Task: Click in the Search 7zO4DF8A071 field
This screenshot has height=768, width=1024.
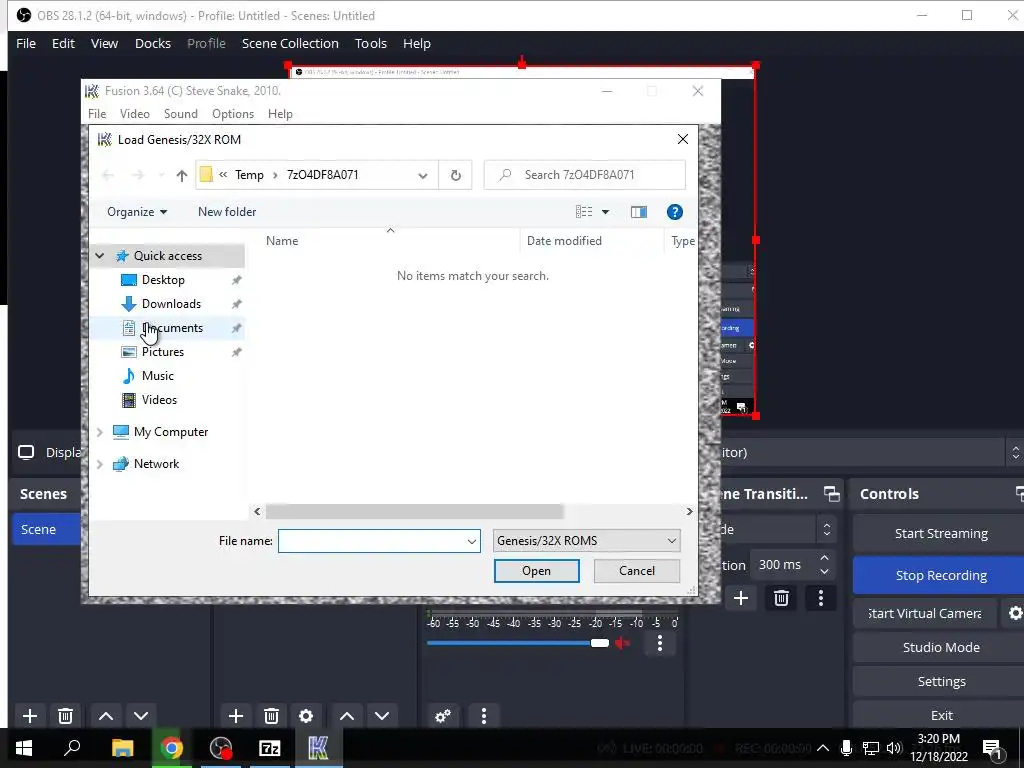Action: click(584, 175)
